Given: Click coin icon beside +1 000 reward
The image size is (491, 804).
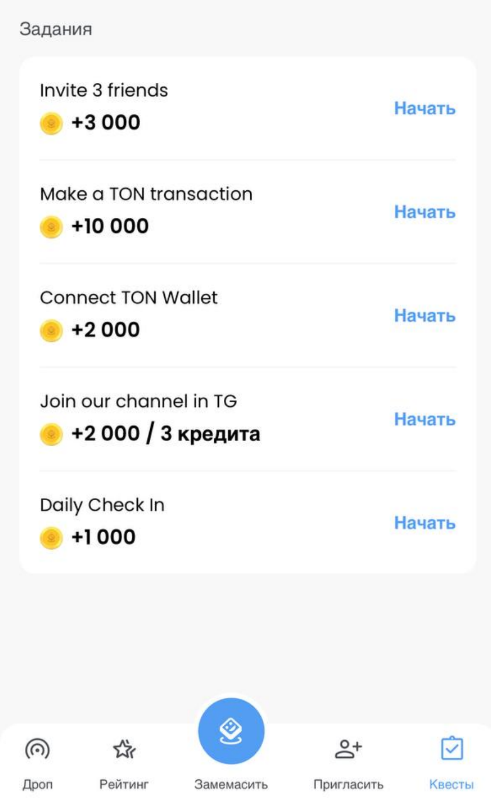Looking at the screenshot, I should point(51,538).
